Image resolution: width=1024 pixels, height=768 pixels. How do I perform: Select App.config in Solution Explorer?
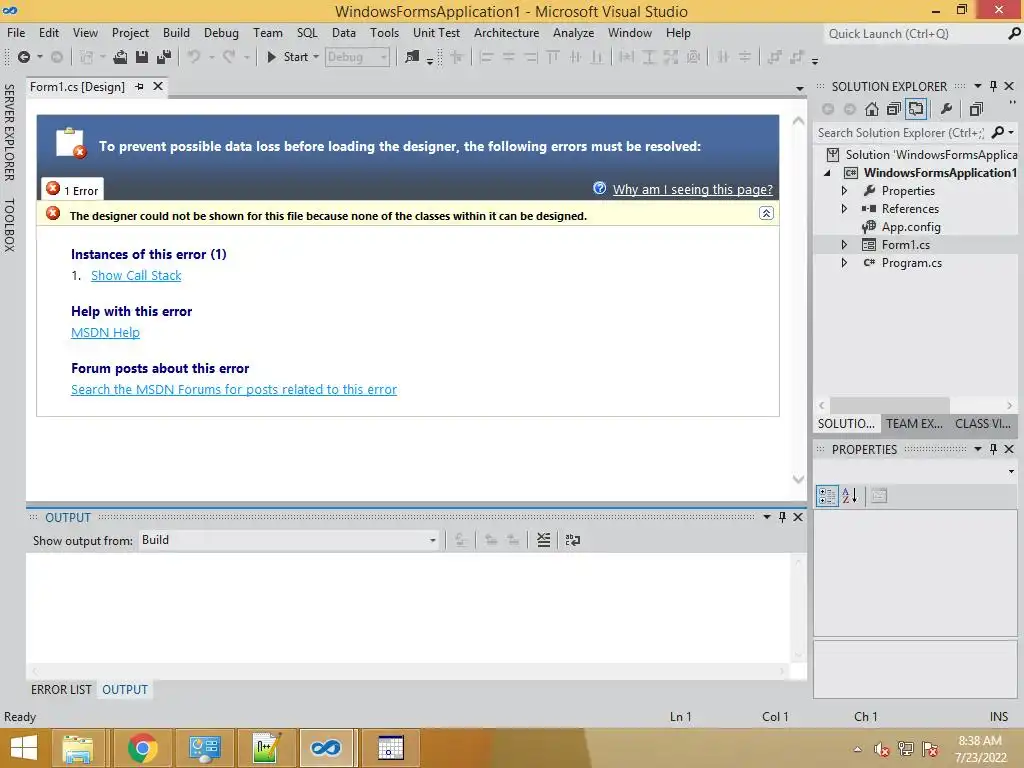coord(911,227)
